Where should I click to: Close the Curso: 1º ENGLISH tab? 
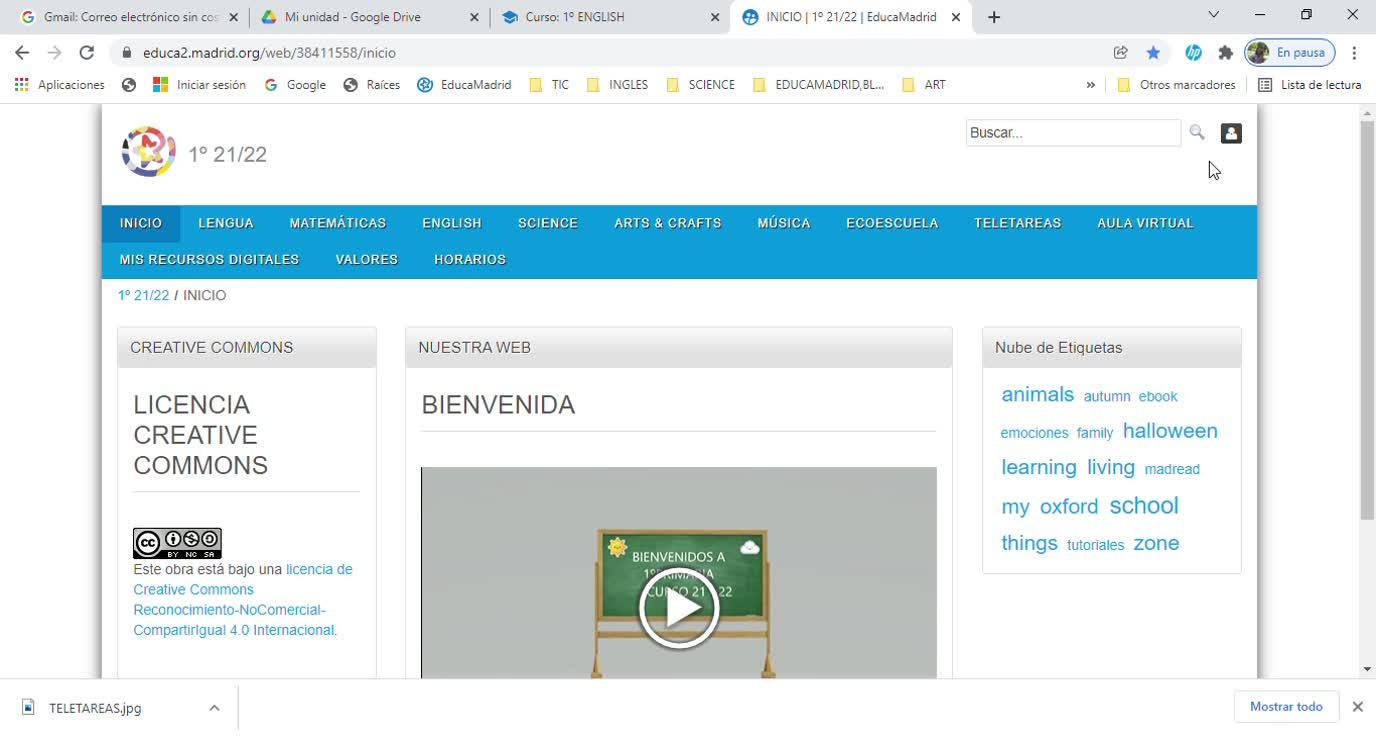(715, 17)
